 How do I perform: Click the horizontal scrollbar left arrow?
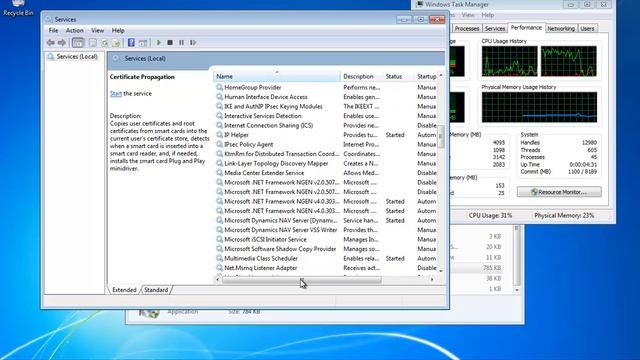pos(217,280)
